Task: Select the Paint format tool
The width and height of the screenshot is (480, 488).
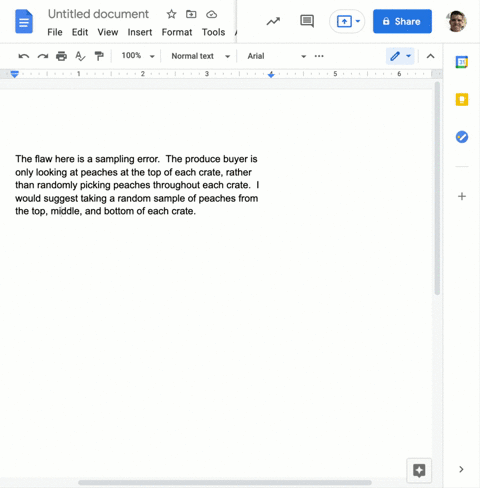Action: click(99, 56)
